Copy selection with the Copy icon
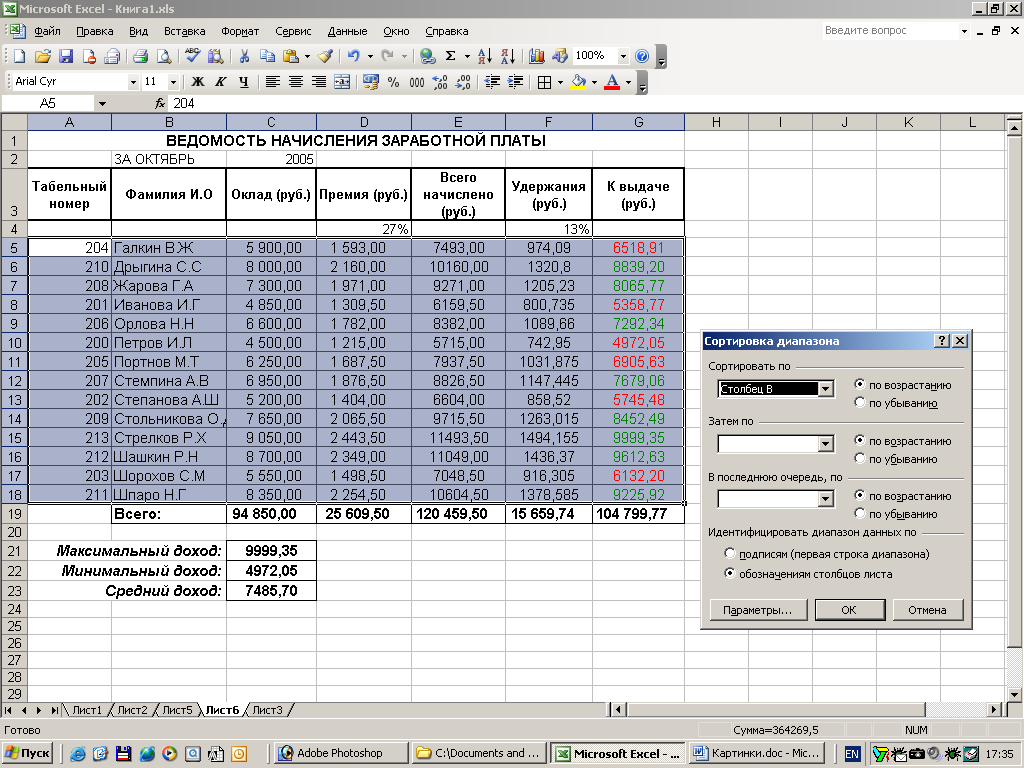The image size is (1024, 768). click(x=267, y=56)
